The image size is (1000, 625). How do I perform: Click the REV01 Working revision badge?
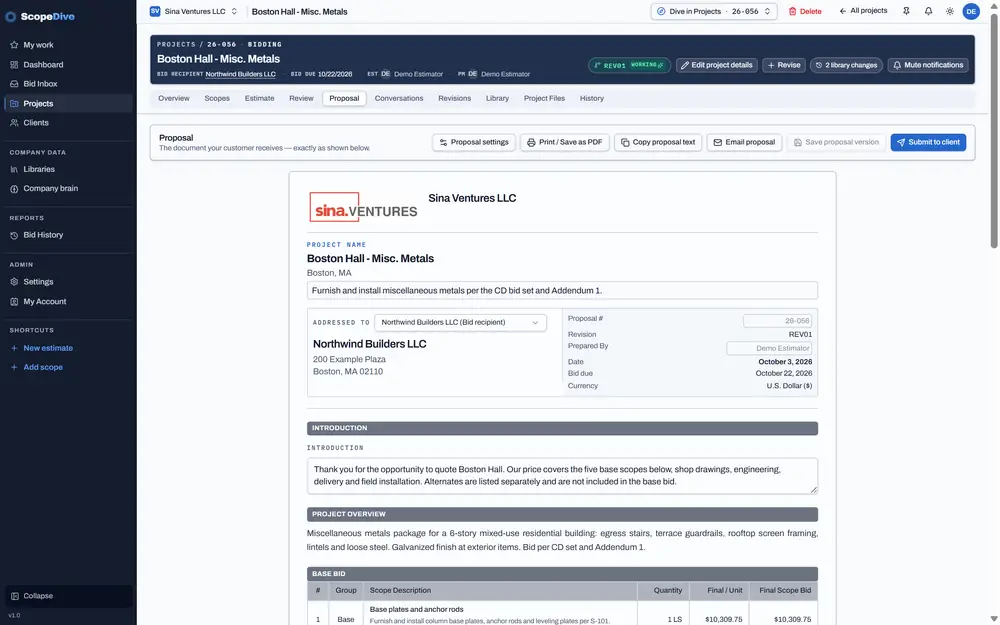[x=629, y=65]
